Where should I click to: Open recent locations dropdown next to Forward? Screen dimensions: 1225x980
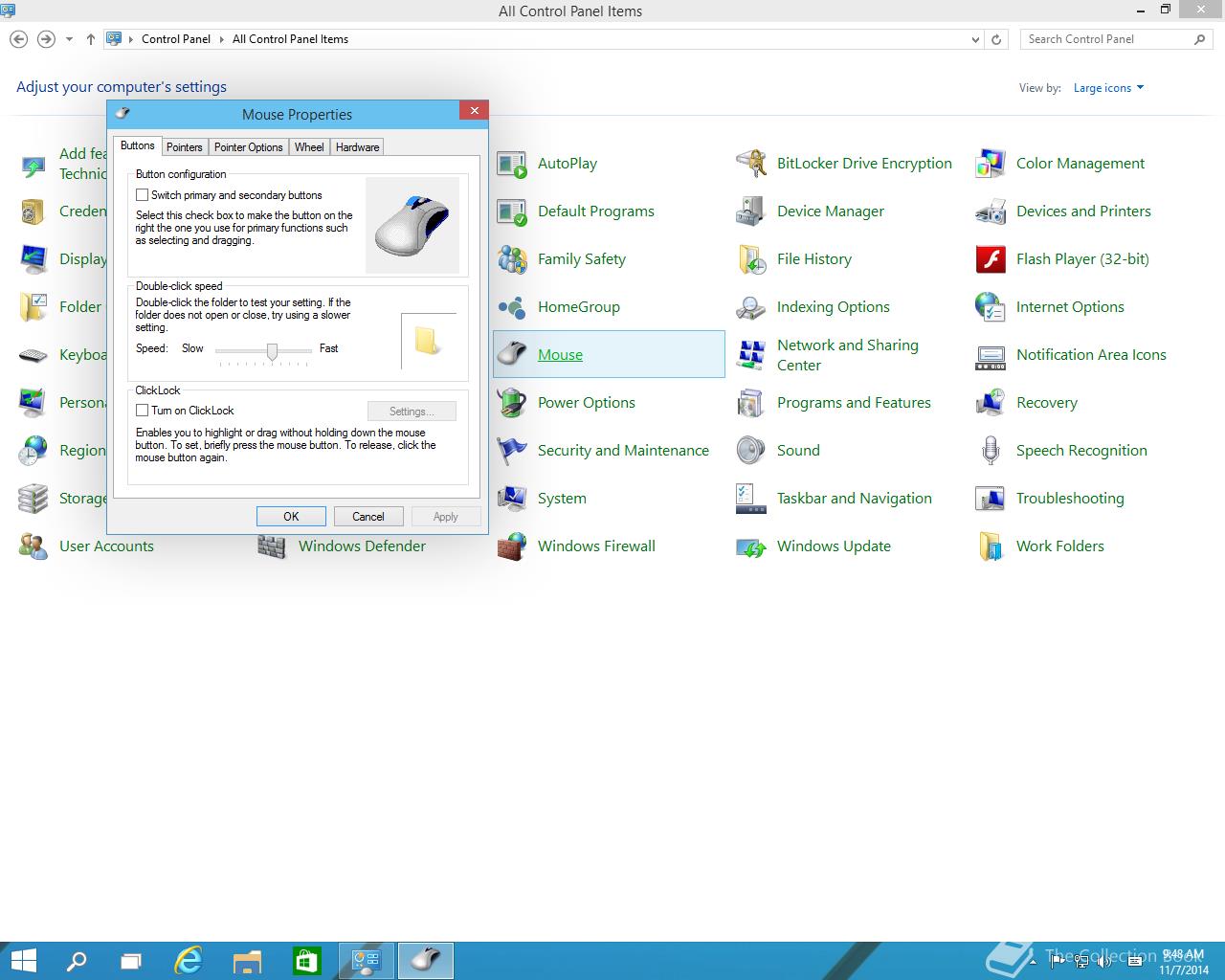click(x=69, y=40)
